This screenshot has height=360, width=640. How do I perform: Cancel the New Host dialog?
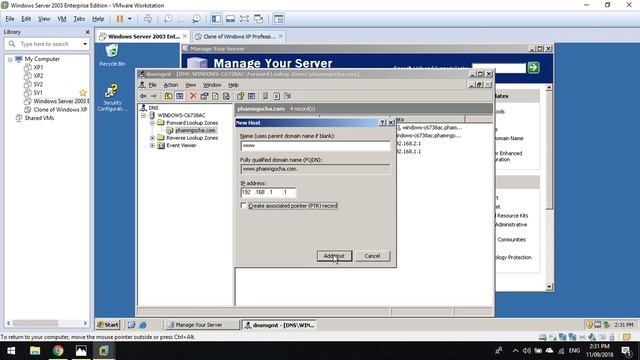[x=372, y=256]
